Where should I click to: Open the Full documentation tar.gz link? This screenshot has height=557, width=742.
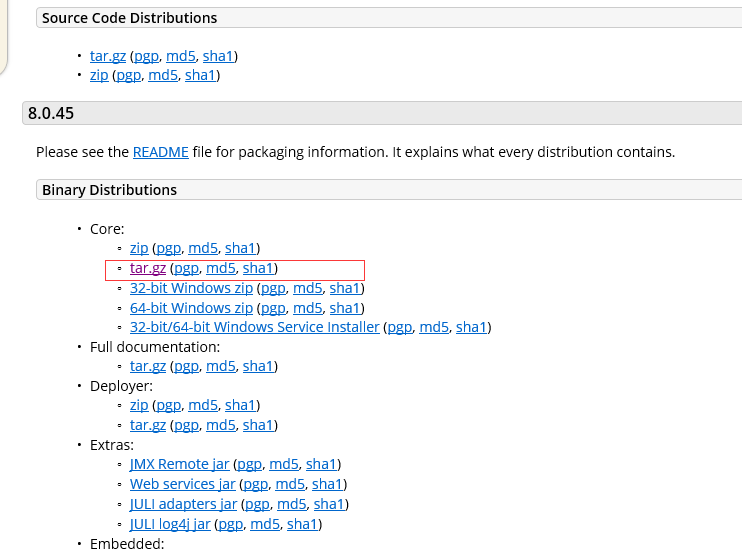(x=148, y=366)
